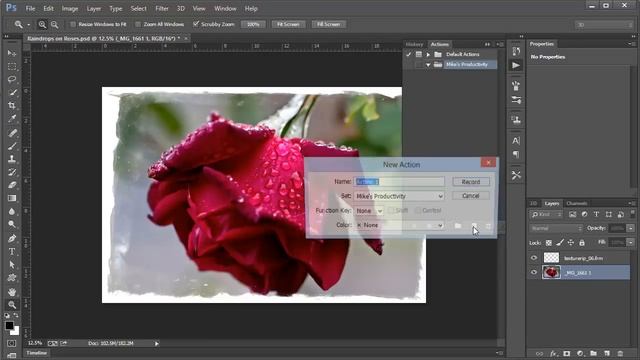Switch to the Channels tab
Image resolution: width=640 pixels, height=360 pixels.
tap(577, 203)
